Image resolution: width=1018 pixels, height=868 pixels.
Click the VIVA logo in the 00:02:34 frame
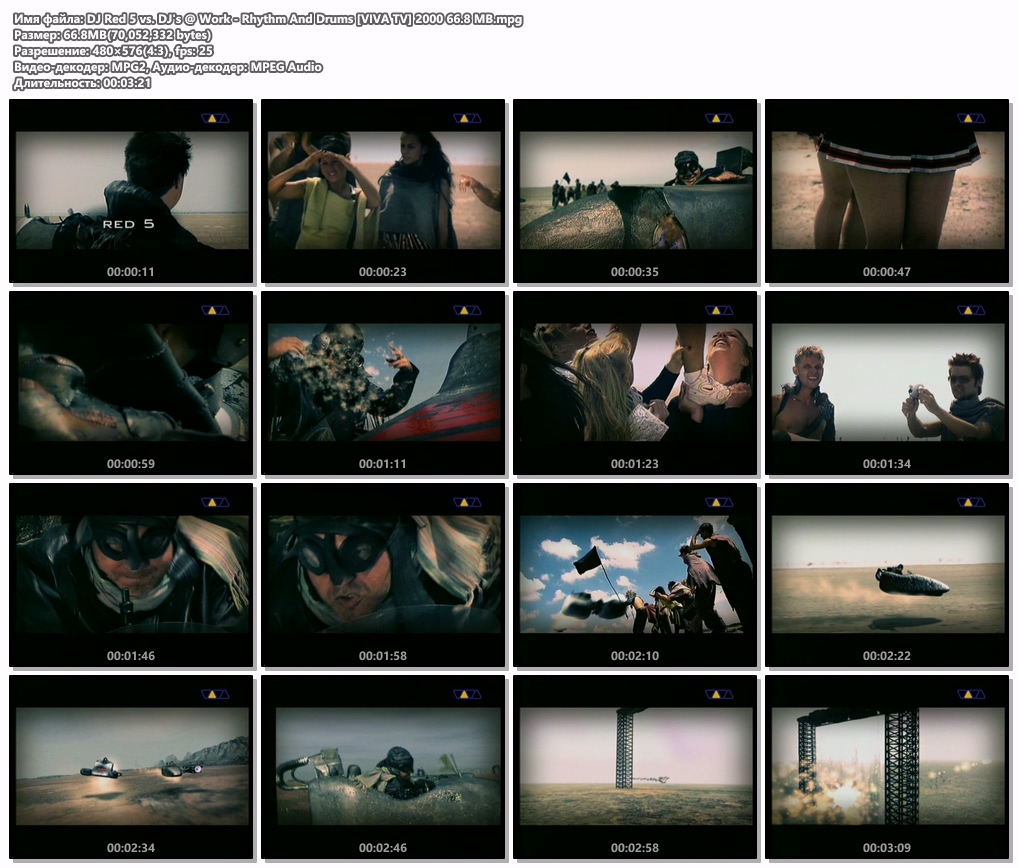click(x=216, y=695)
